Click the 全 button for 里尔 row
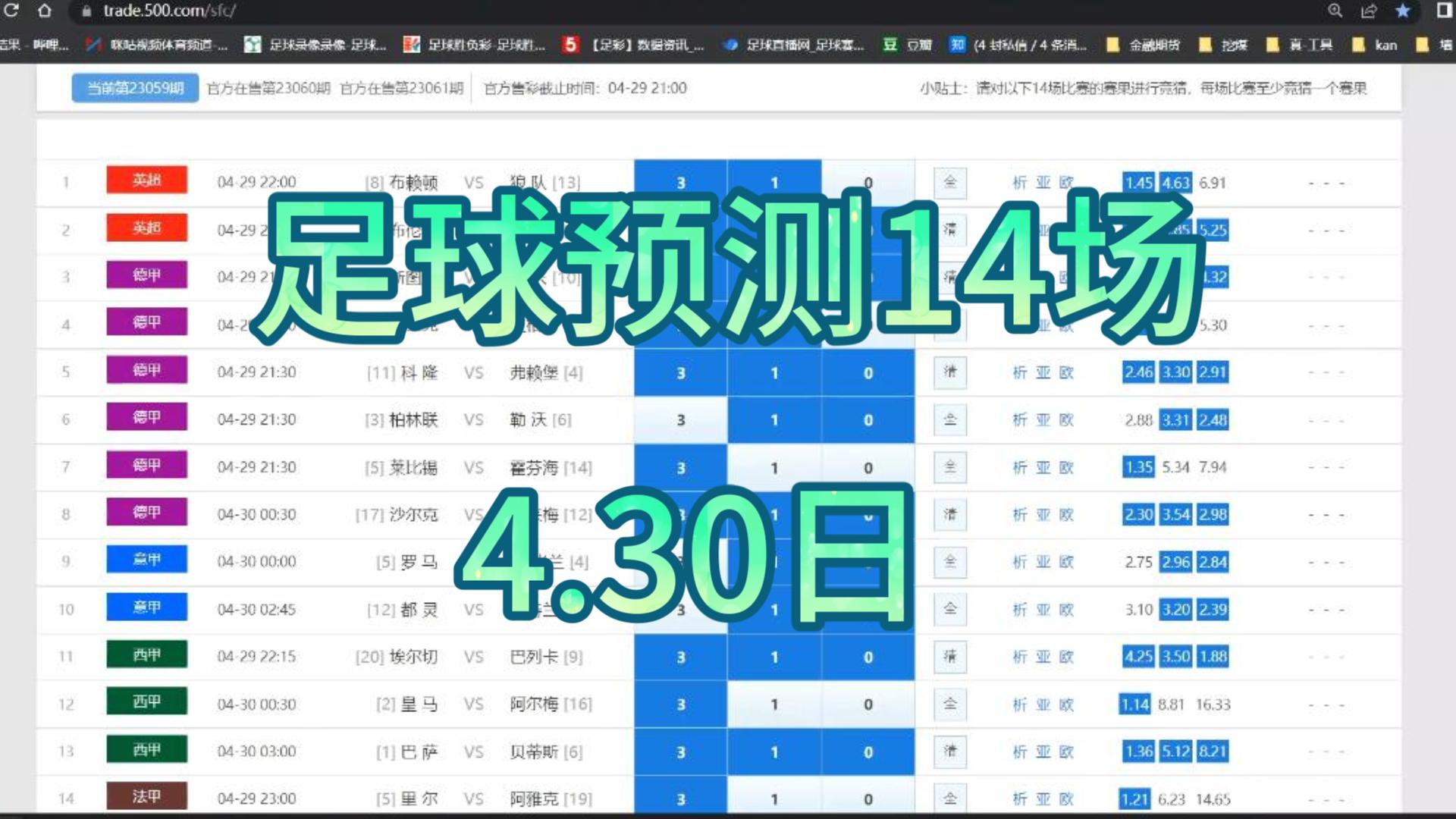 (x=950, y=798)
